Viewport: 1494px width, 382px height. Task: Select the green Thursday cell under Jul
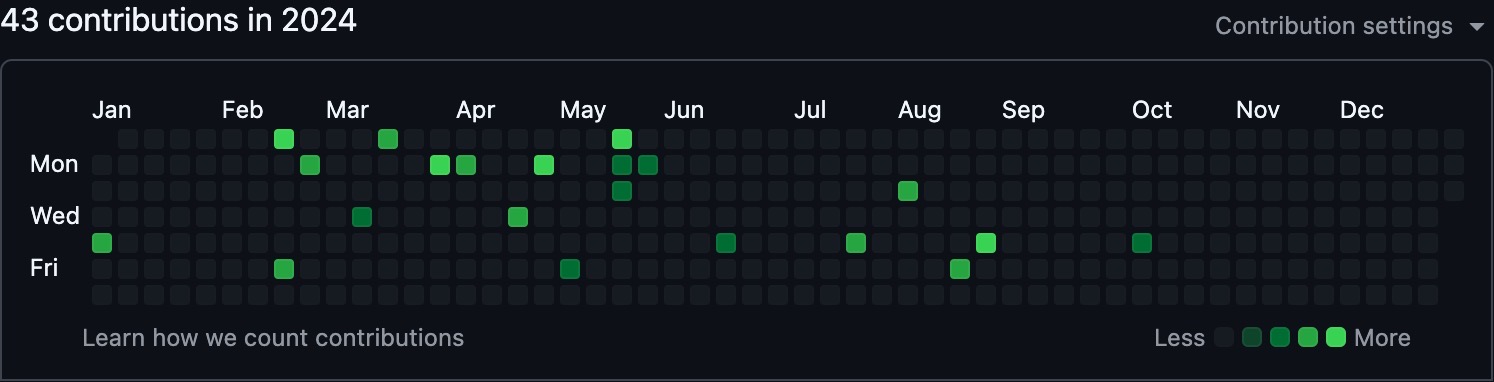[x=856, y=243]
